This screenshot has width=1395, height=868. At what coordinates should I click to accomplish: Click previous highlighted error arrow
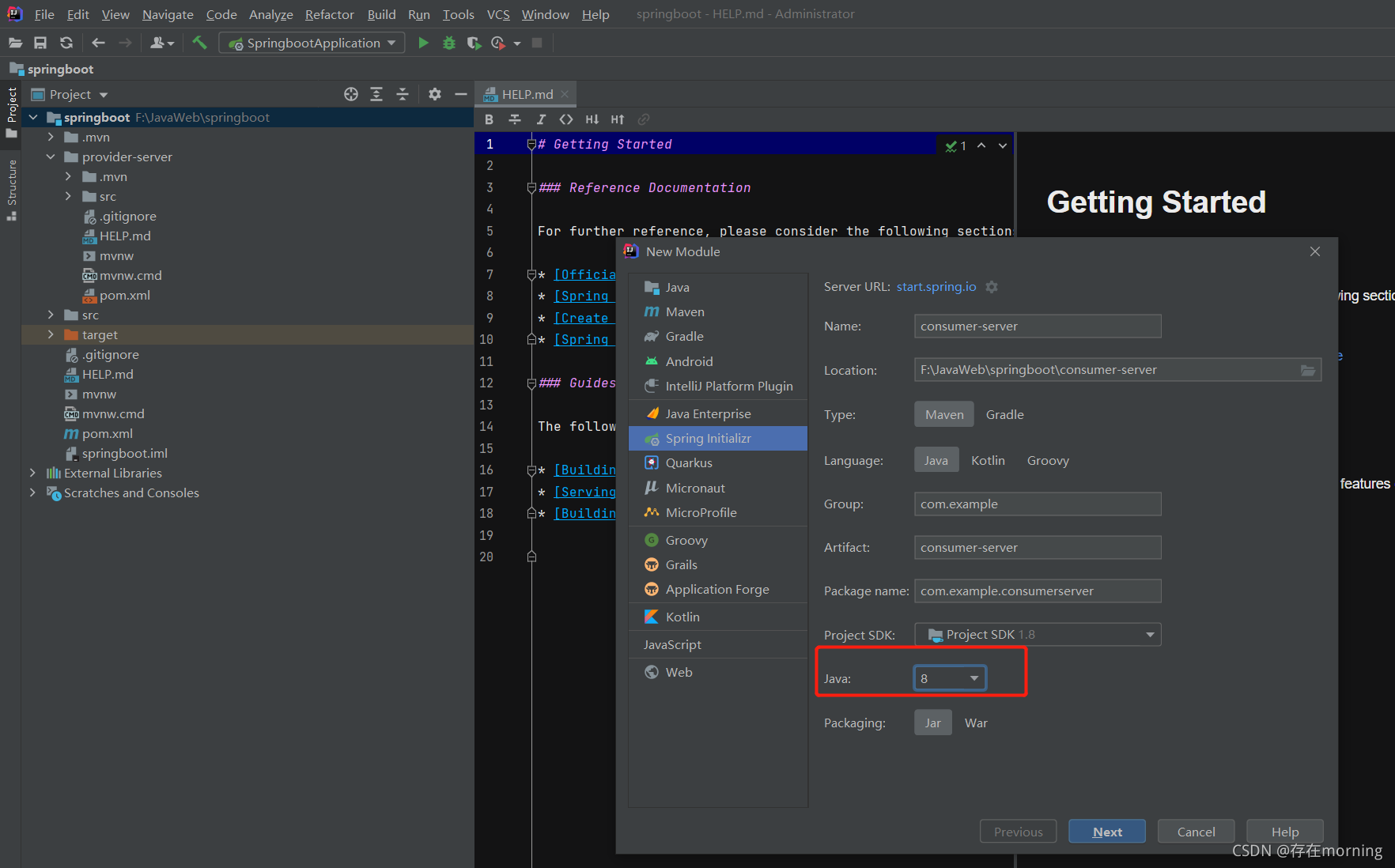point(981,145)
